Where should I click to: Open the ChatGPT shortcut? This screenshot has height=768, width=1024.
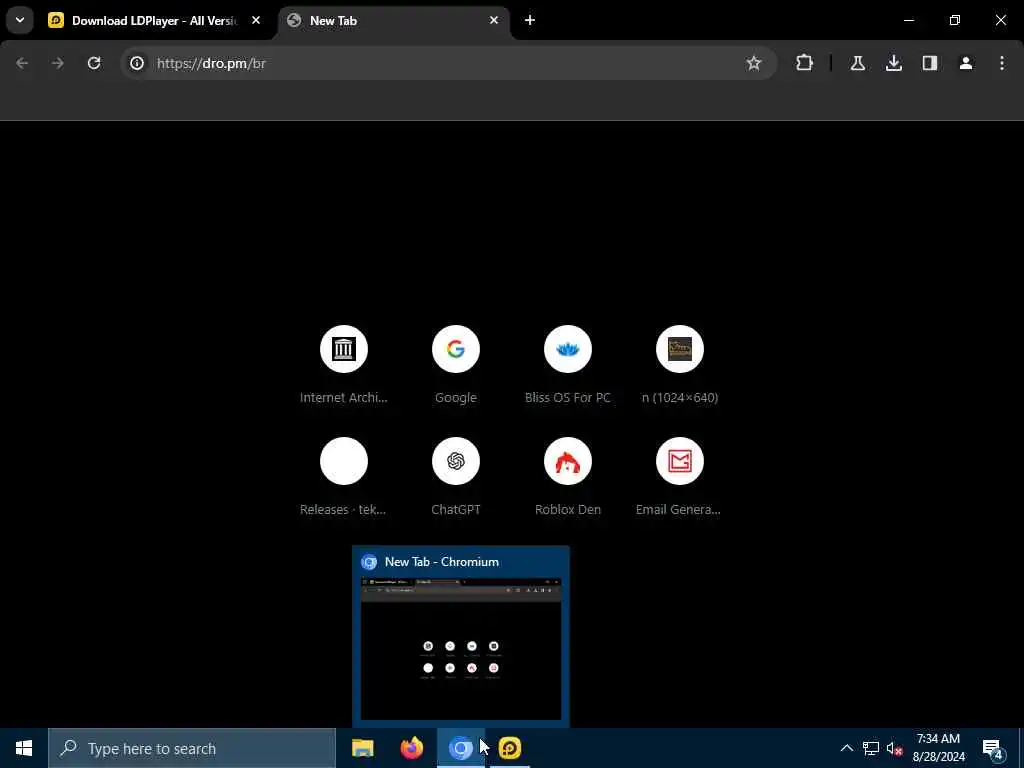[456, 477]
